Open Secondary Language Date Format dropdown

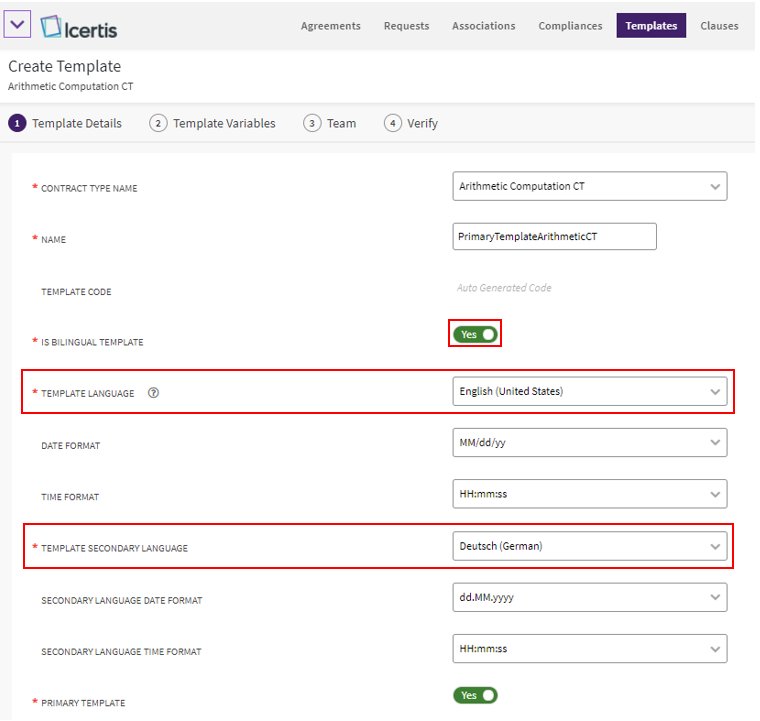point(589,597)
